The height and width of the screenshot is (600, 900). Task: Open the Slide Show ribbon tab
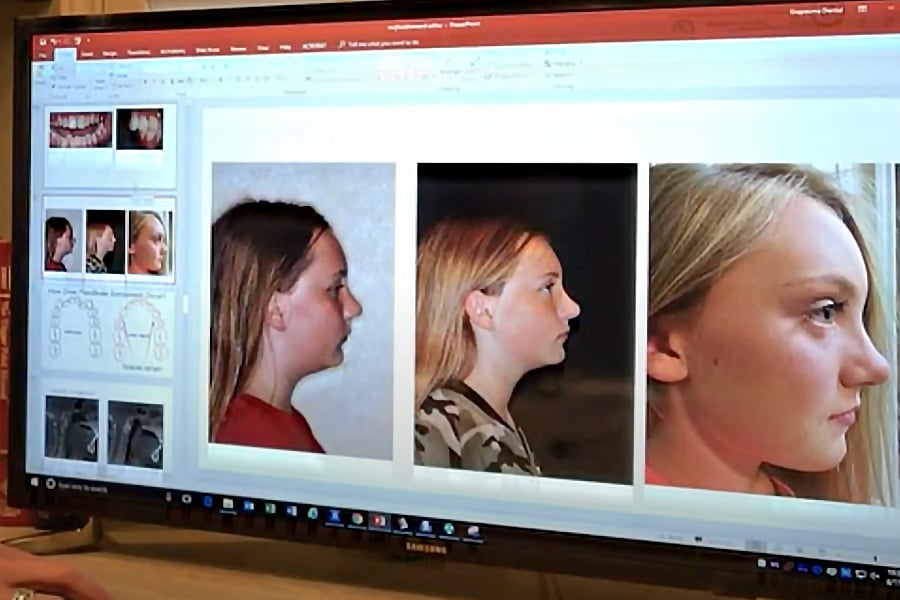pyautogui.click(x=207, y=50)
